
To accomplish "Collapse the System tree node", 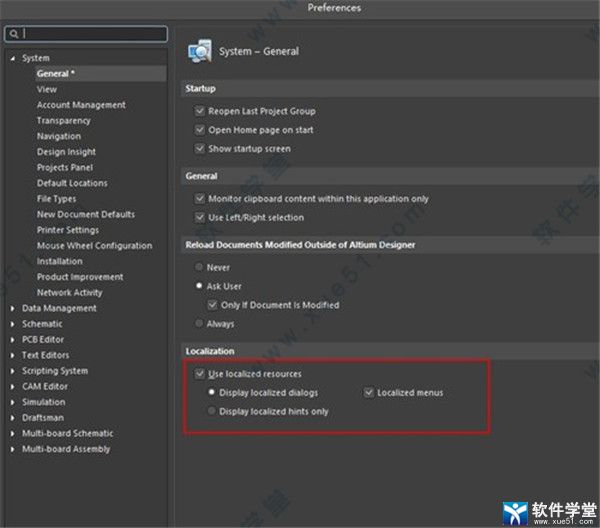I will [13, 58].
